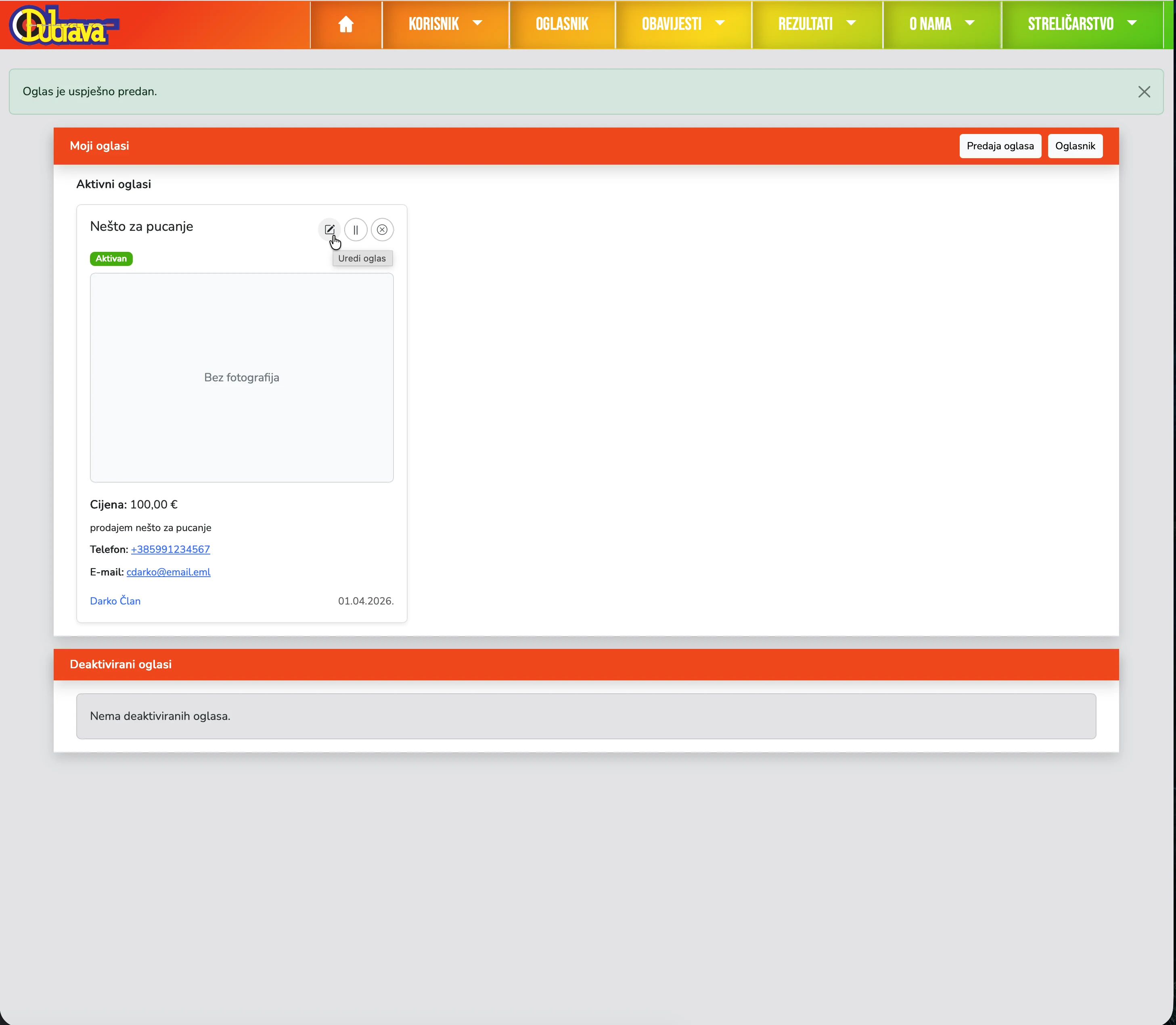1176x1025 pixels.
Task: Open the O nama dropdown
Action: [942, 24]
